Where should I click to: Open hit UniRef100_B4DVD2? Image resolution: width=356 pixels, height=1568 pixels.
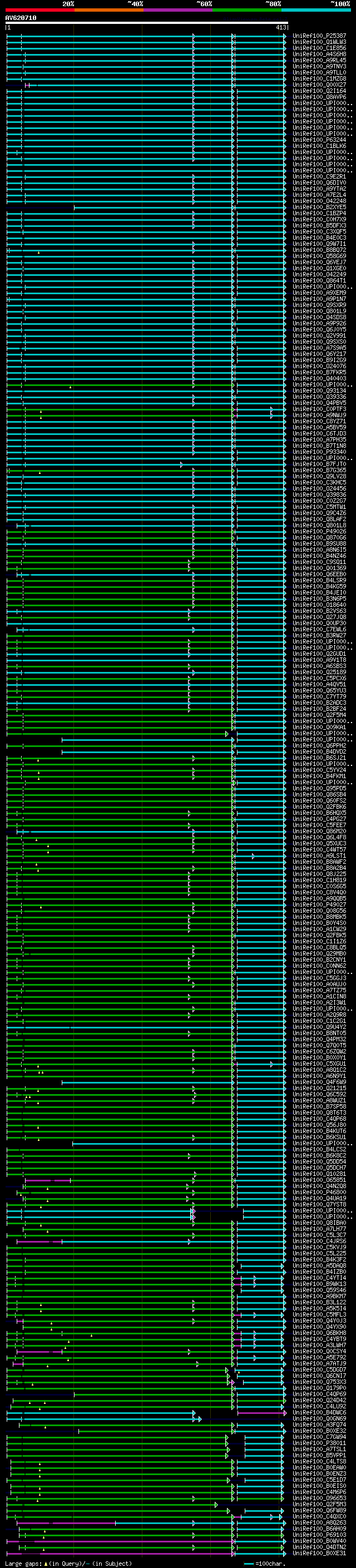click(x=319, y=752)
